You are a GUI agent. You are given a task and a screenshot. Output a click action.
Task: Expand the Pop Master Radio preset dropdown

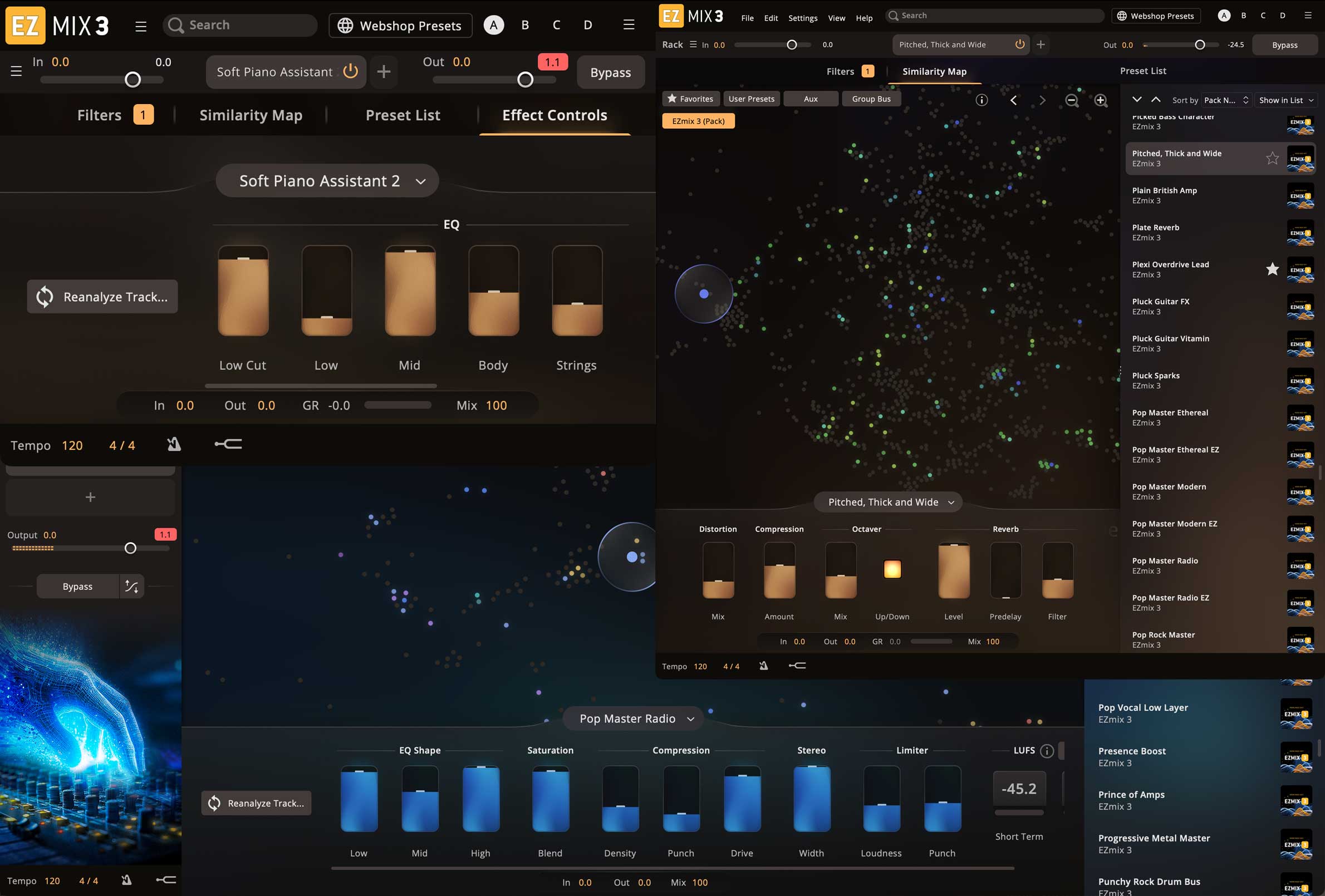coord(633,718)
